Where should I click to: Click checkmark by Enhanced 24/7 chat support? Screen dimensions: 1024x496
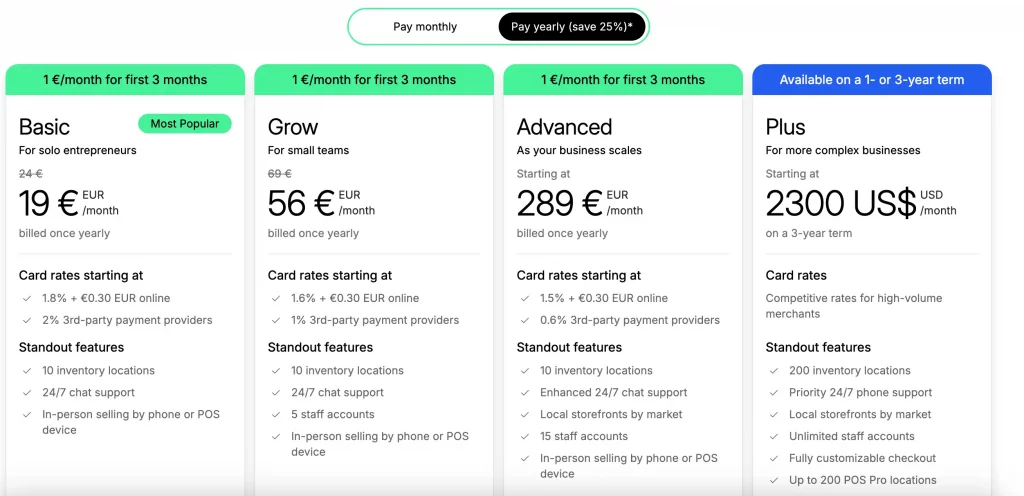(524, 392)
